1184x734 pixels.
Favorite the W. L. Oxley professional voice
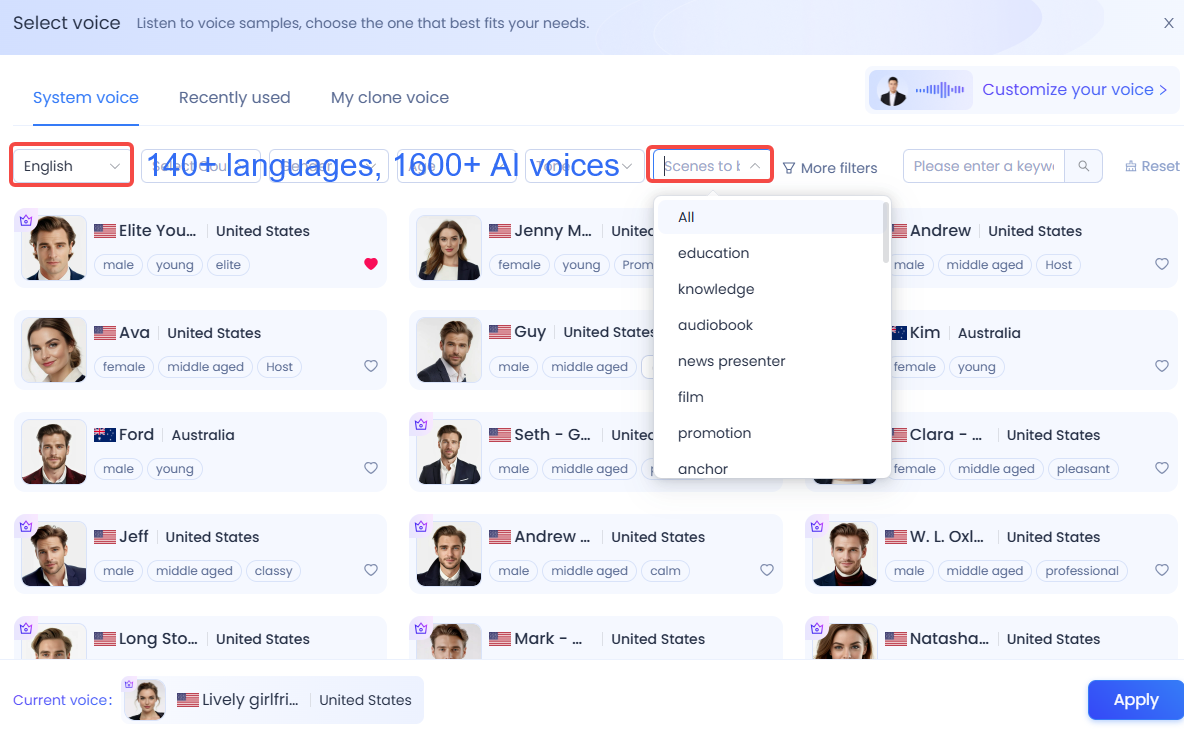click(x=1161, y=570)
